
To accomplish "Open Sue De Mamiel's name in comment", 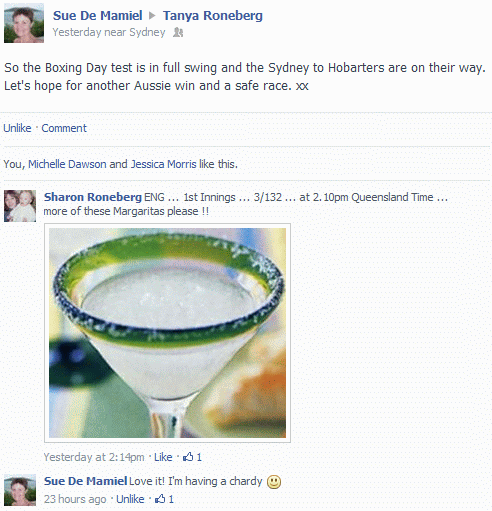I will point(85,481).
